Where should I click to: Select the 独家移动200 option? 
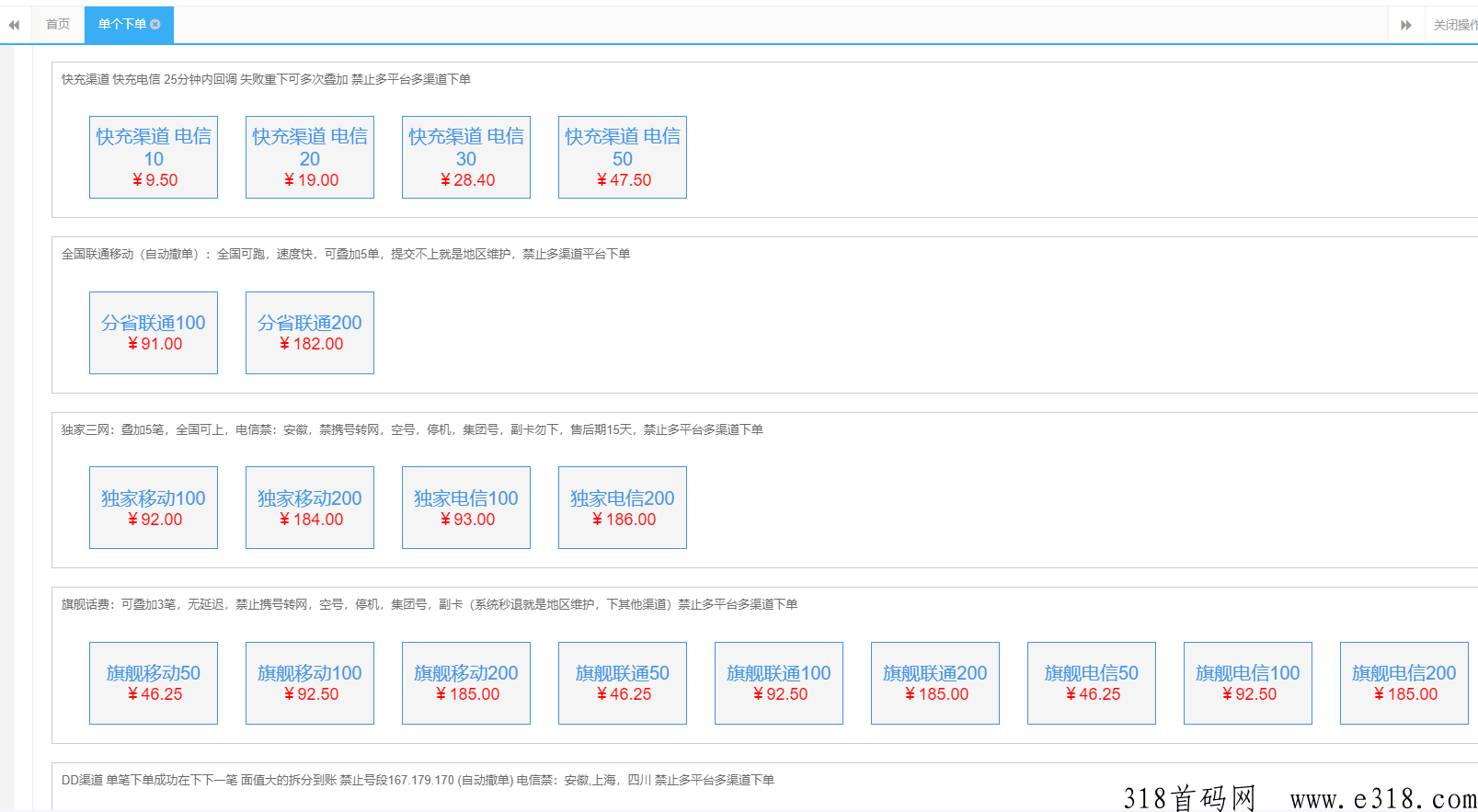coord(310,508)
